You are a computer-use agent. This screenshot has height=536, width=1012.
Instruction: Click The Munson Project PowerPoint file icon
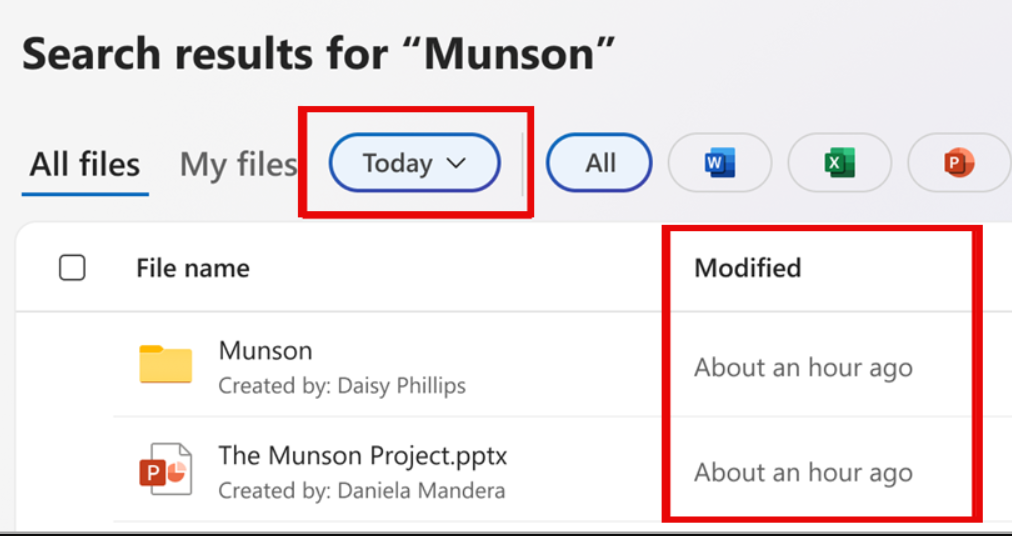(x=166, y=469)
